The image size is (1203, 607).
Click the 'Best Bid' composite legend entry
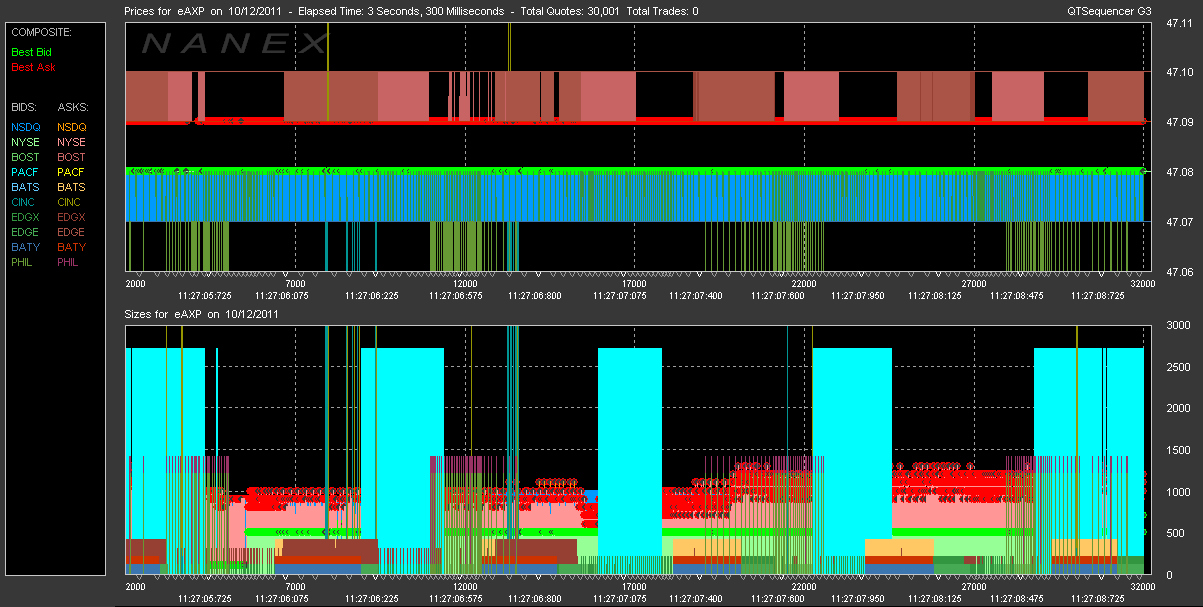pyautogui.click(x=32, y=52)
